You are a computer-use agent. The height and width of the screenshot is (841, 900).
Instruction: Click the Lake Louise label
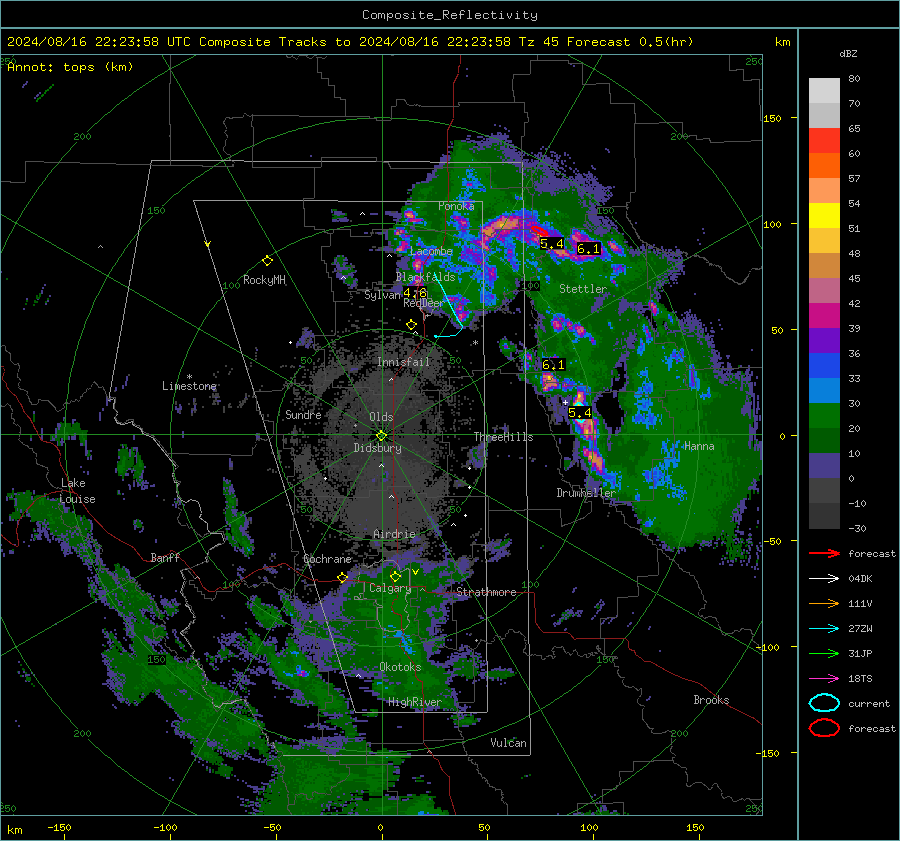click(78, 491)
